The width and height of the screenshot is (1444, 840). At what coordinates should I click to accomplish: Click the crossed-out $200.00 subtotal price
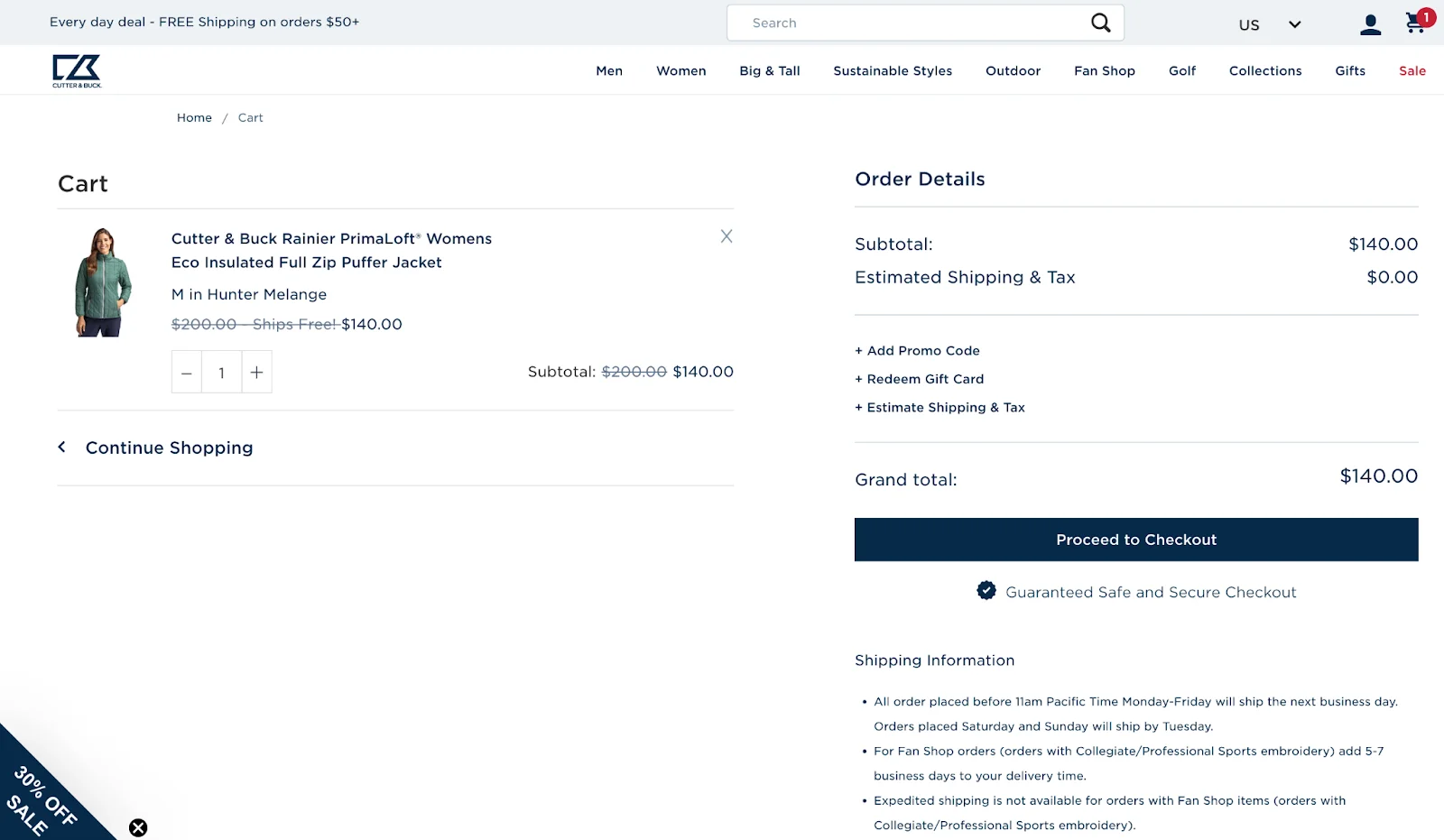point(634,372)
